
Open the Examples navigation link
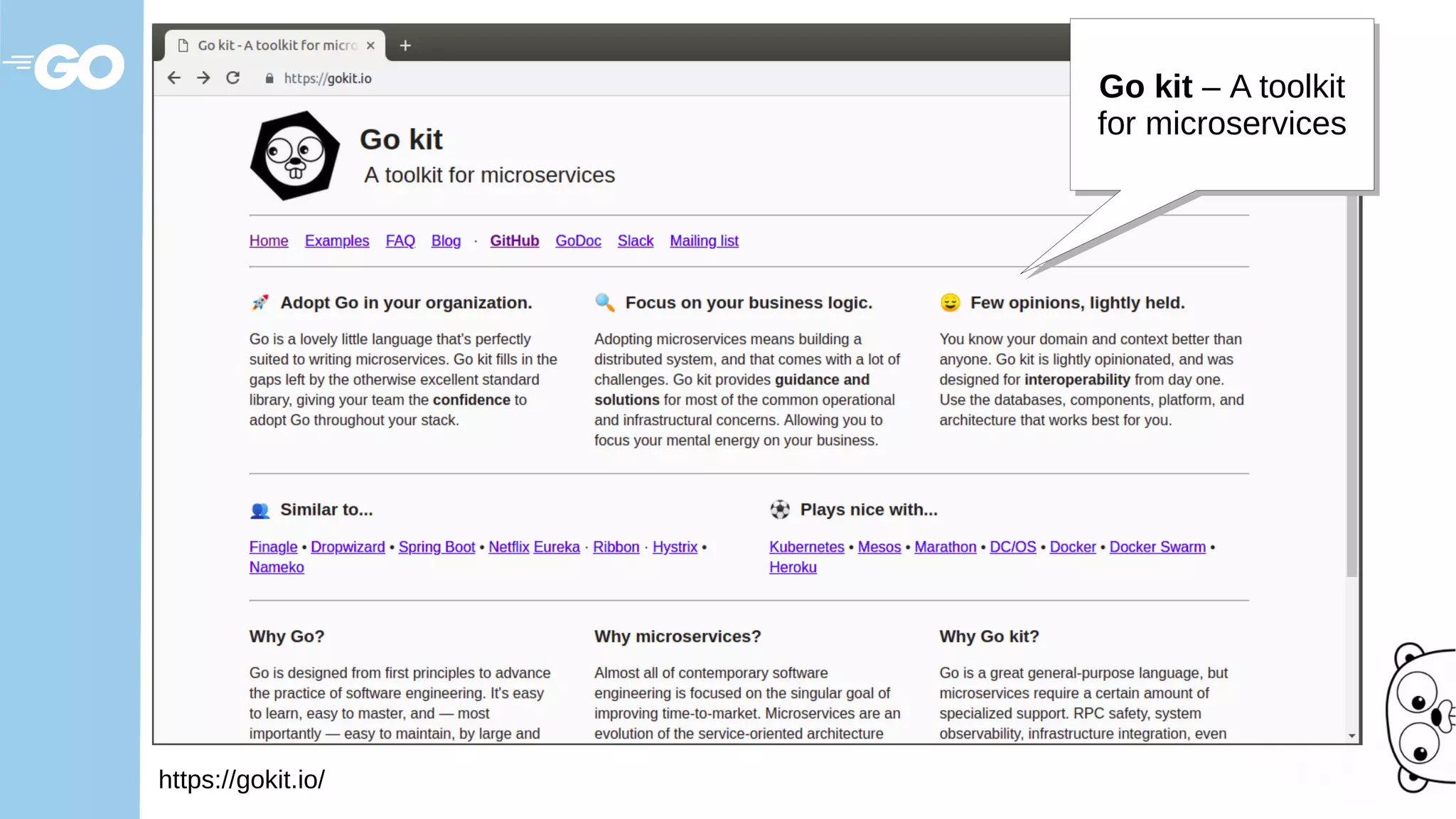click(x=337, y=241)
